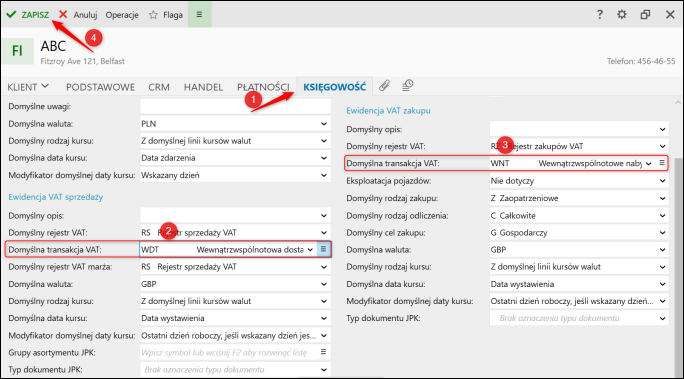The image size is (684, 379).
Task: Open settings gear icon
Action: click(x=622, y=14)
